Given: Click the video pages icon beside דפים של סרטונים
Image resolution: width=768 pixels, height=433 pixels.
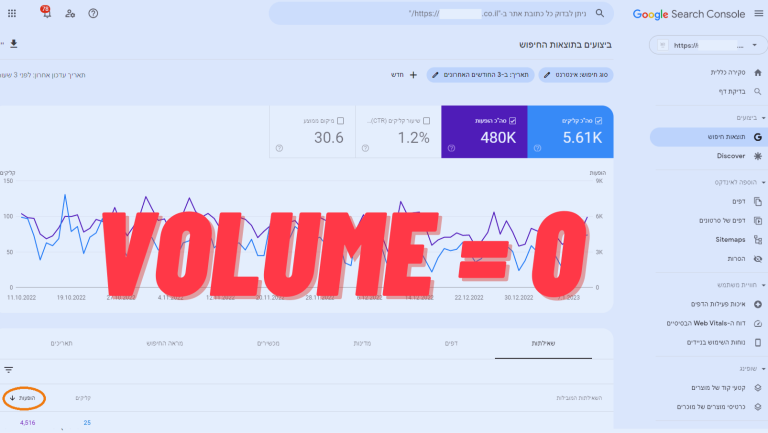Looking at the screenshot, I should pyautogui.click(x=758, y=220).
